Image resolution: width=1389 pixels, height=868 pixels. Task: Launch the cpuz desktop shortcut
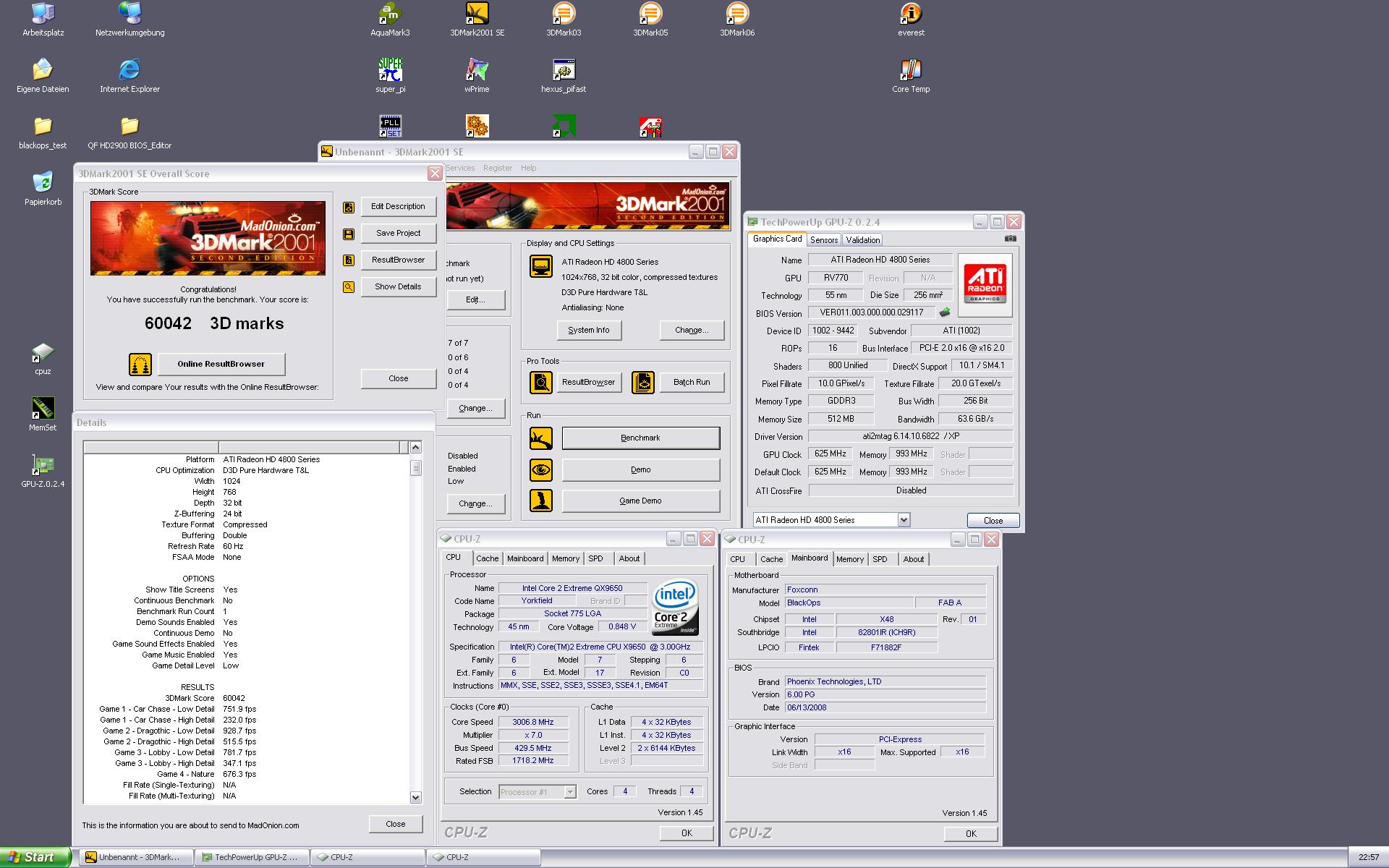[43, 358]
